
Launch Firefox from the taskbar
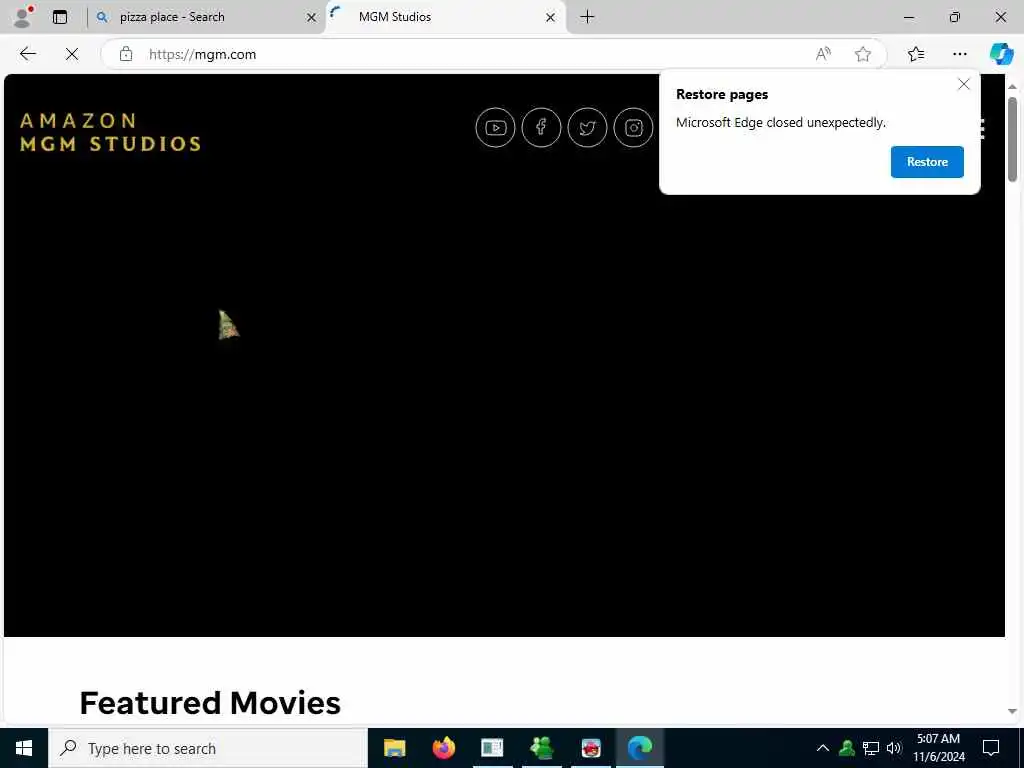point(443,748)
